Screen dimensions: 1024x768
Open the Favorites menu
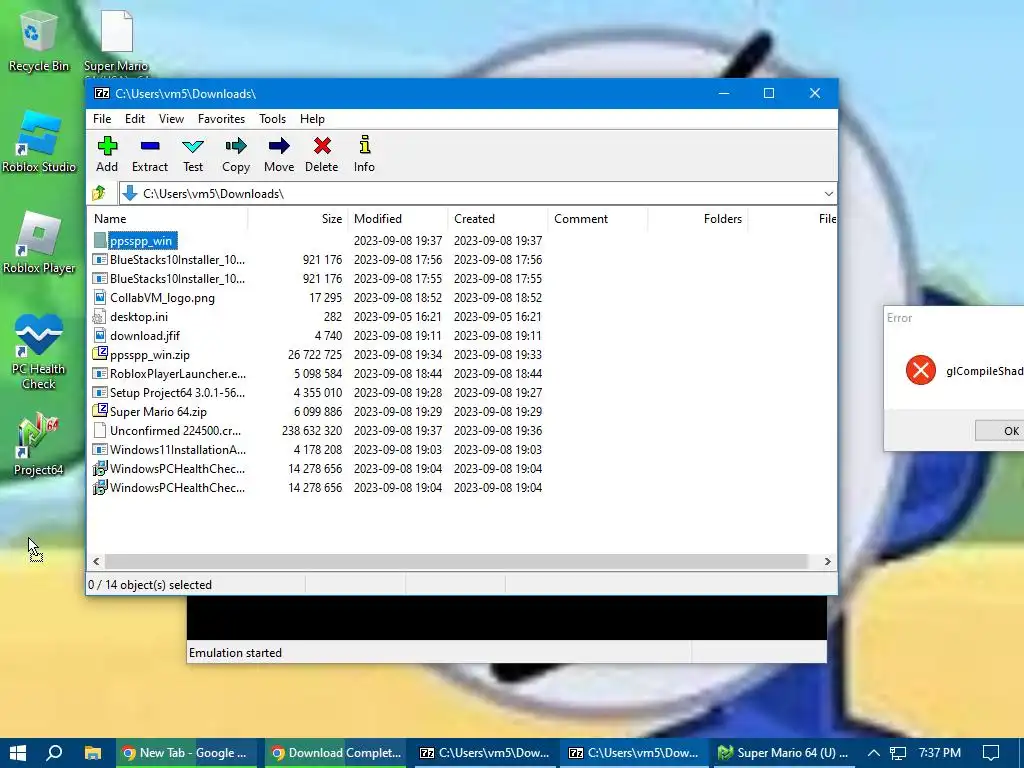[x=221, y=119]
